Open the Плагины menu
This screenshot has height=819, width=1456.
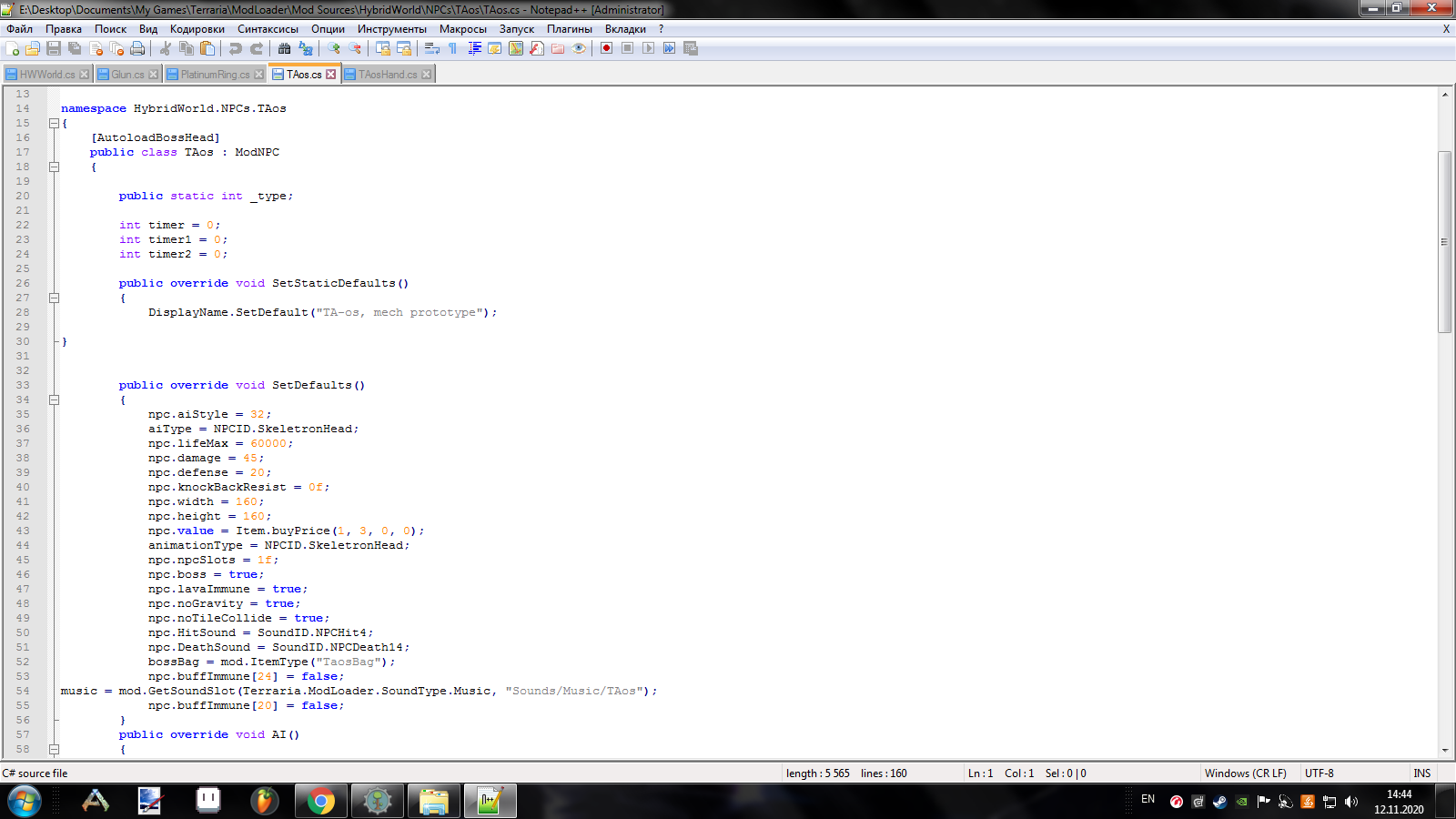point(570,29)
